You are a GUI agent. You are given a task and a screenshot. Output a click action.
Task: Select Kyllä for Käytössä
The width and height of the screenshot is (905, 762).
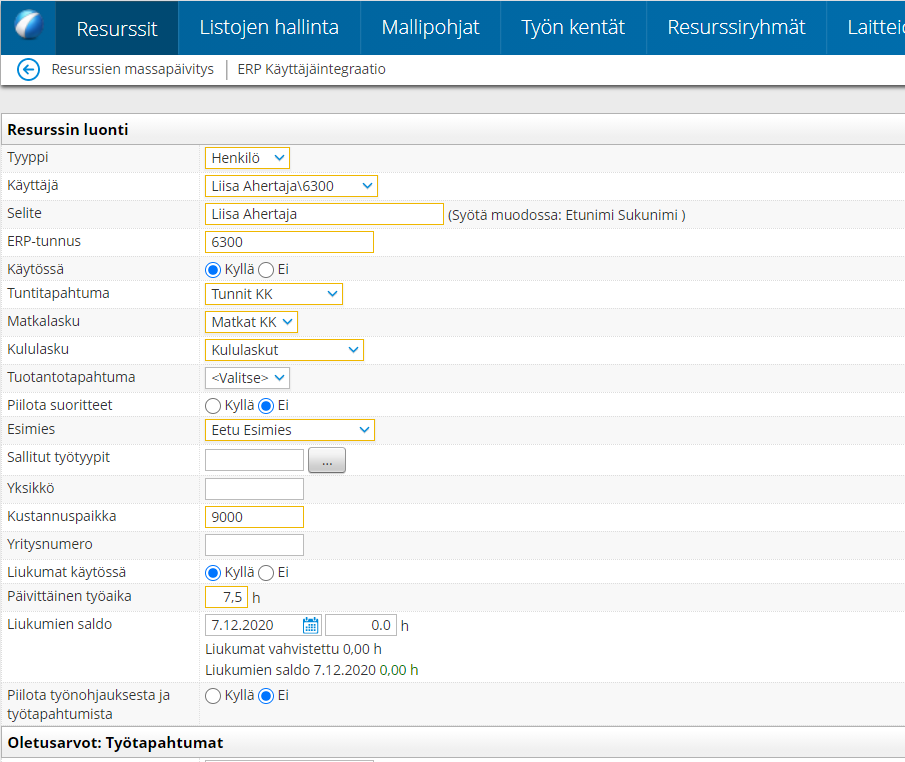click(x=213, y=270)
